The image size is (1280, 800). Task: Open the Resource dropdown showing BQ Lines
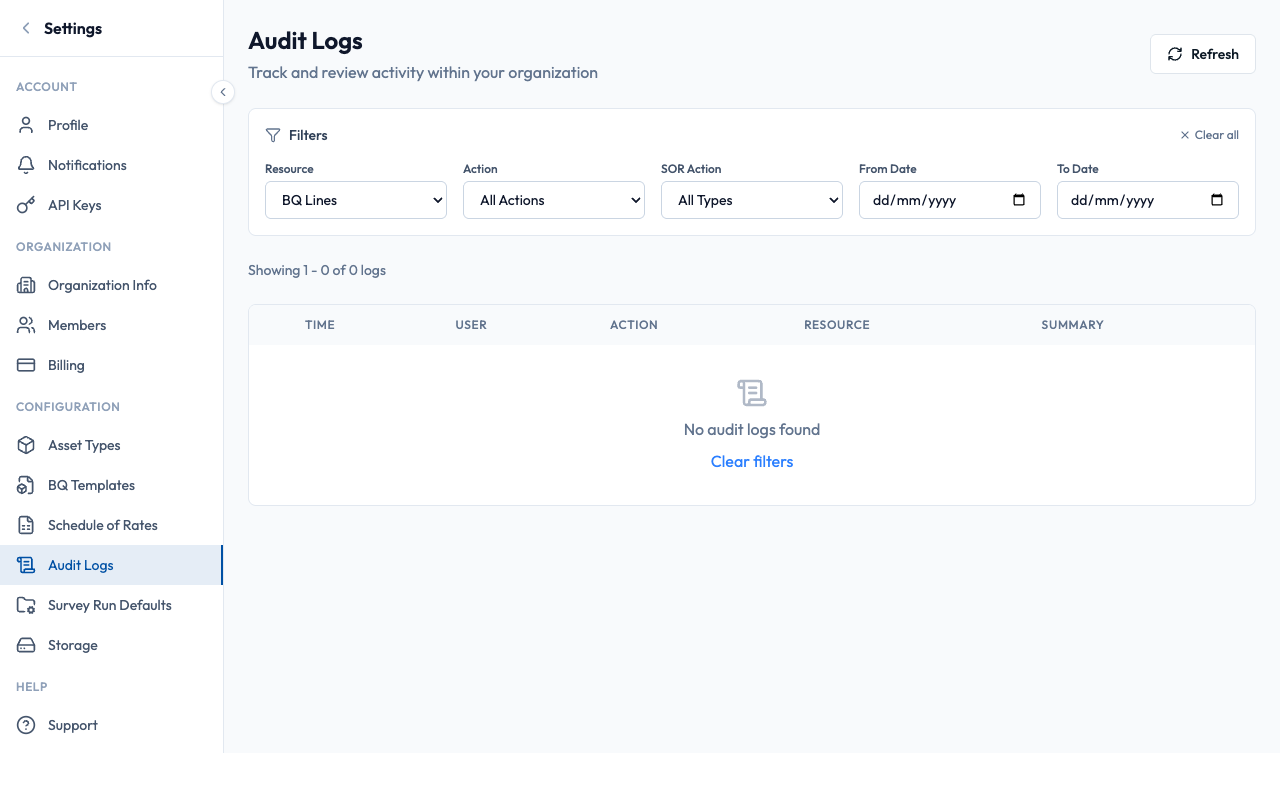point(355,200)
